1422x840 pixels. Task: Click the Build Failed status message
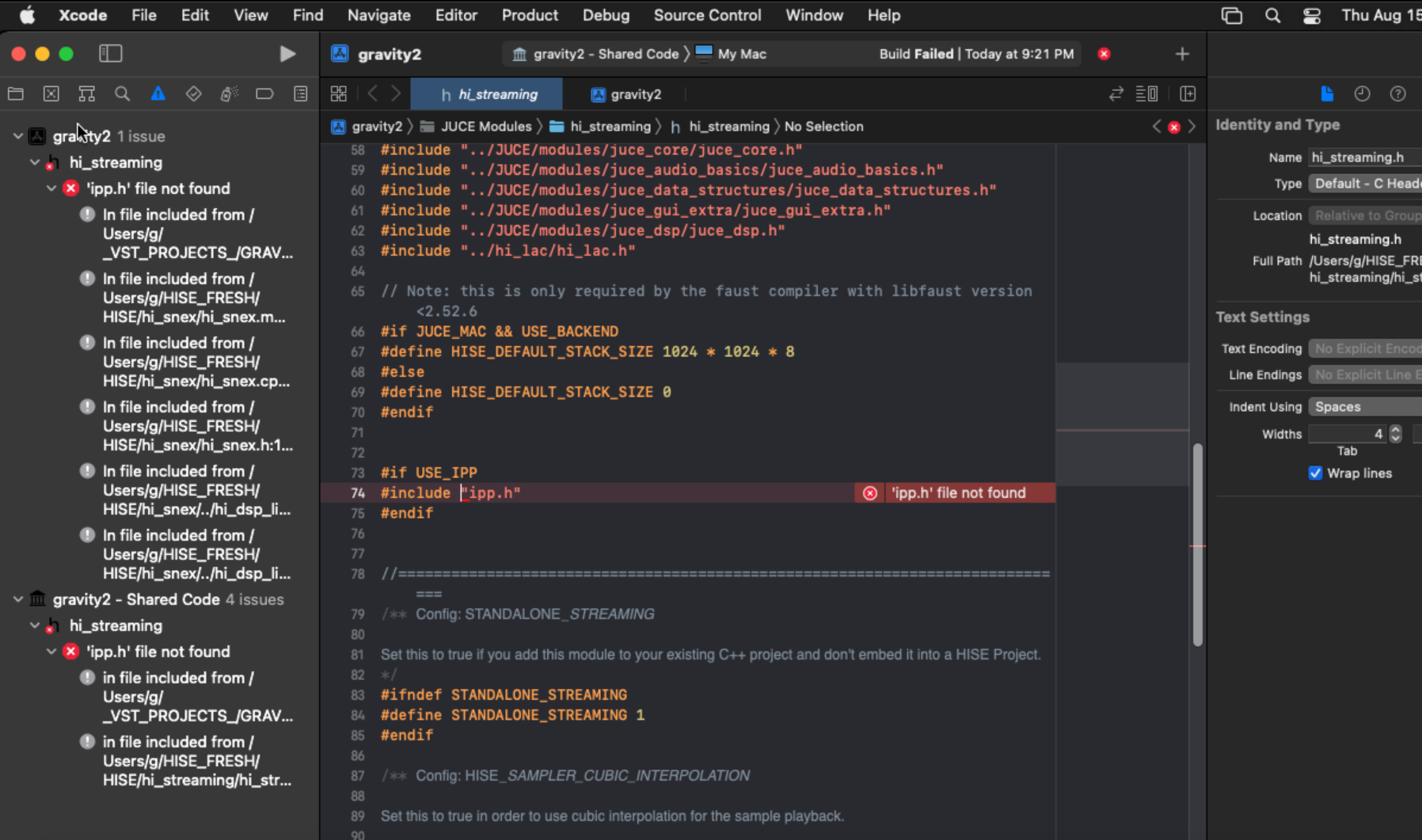point(976,54)
